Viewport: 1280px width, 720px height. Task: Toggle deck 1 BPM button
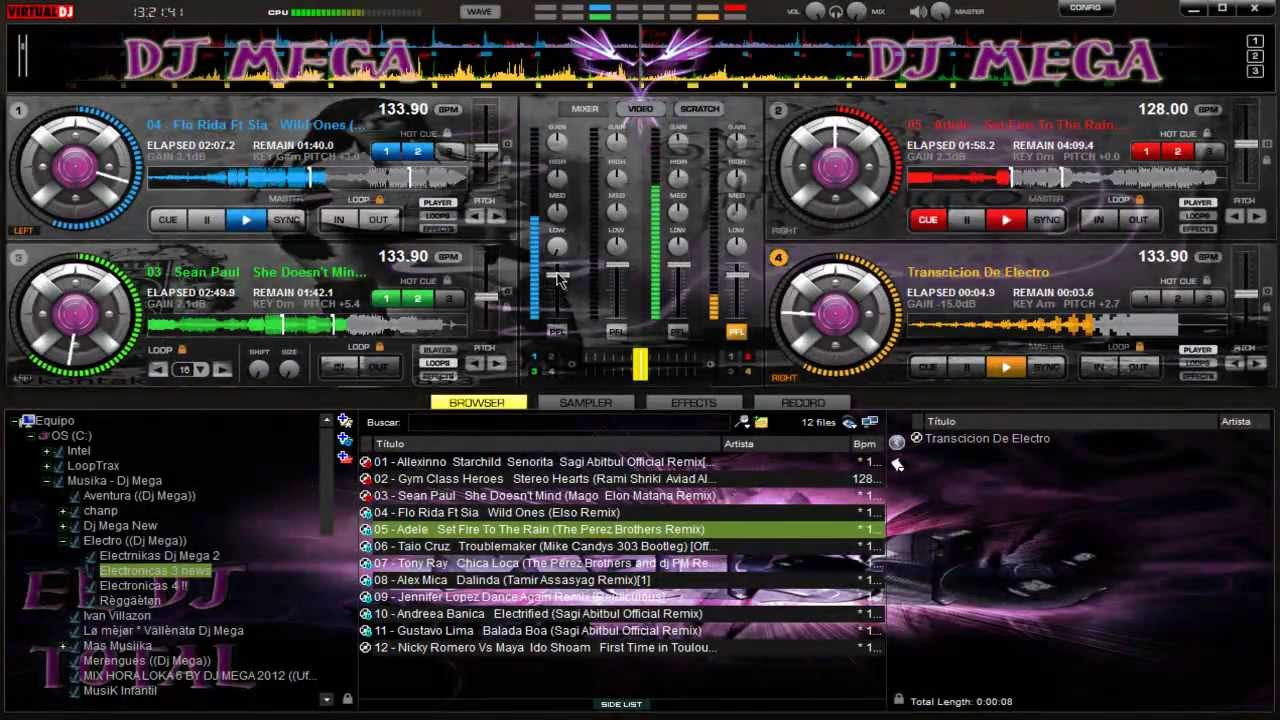448,110
